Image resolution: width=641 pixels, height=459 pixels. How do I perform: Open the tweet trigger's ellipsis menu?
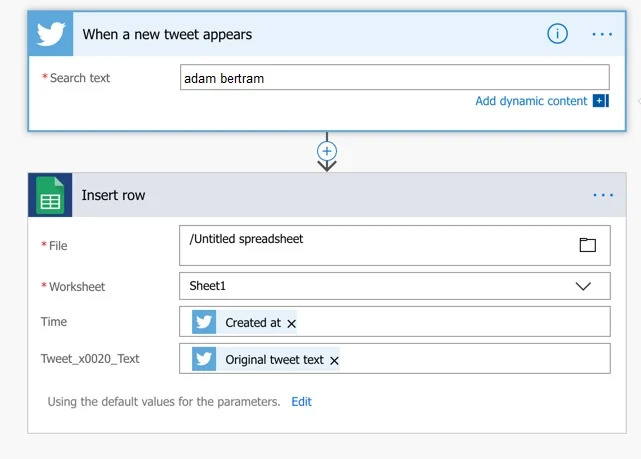pos(602,34)
